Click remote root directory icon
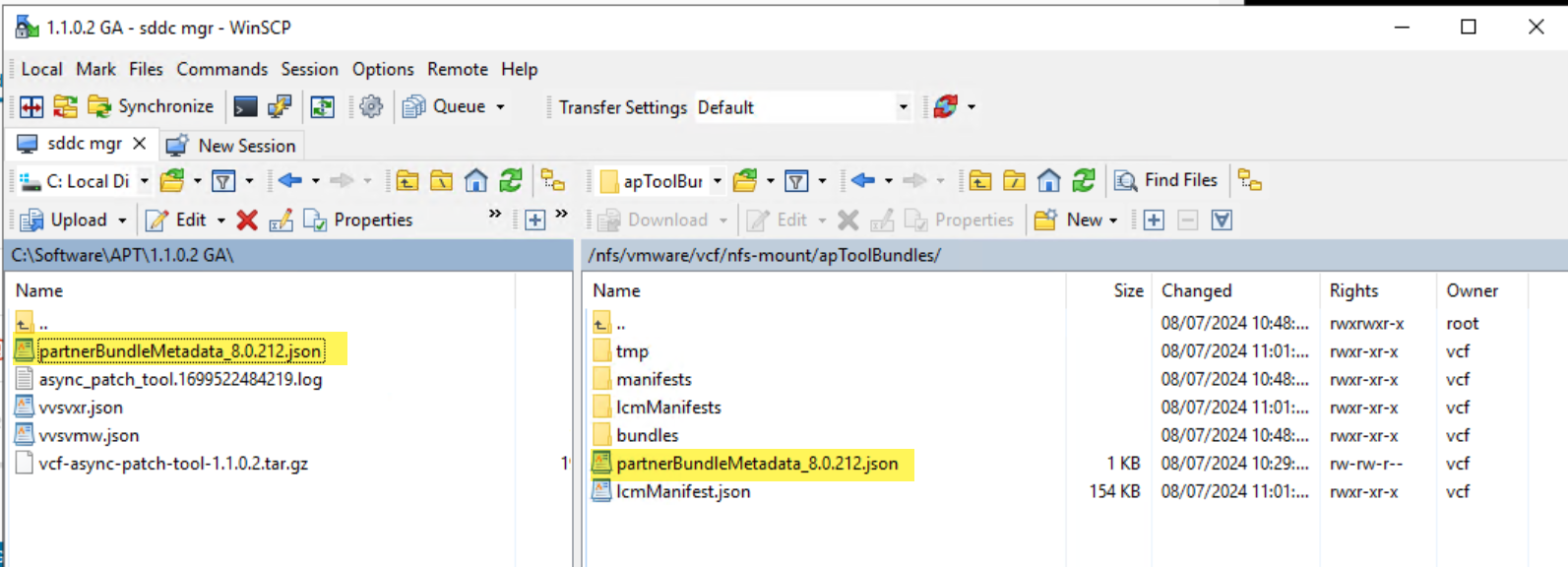Image resolution: width=1568 pixels, height=567 pixels. 1015,181
